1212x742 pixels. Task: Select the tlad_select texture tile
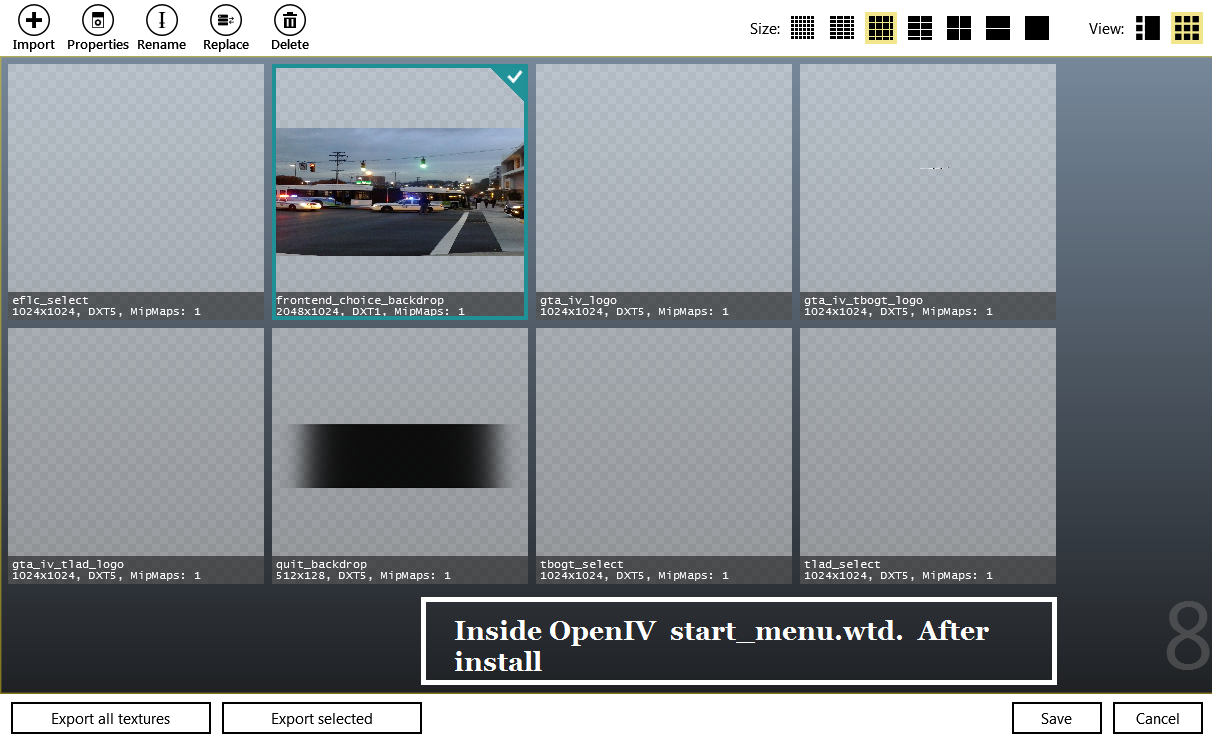pos(928,456)
